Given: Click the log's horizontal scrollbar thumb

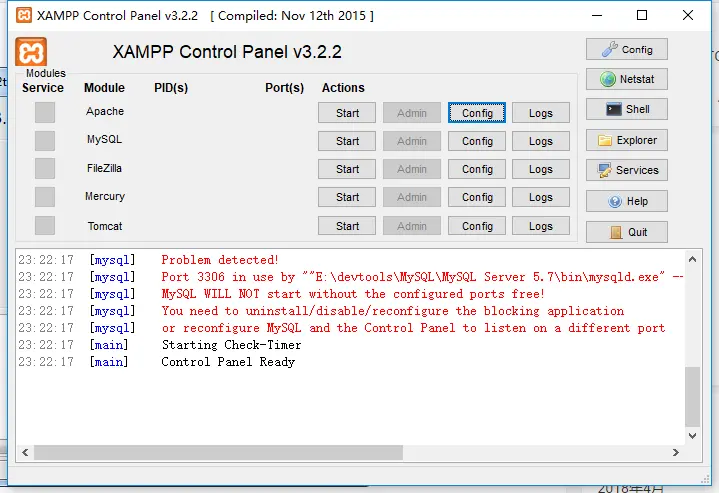Looking at the screenshot, I should coord(218,452).
